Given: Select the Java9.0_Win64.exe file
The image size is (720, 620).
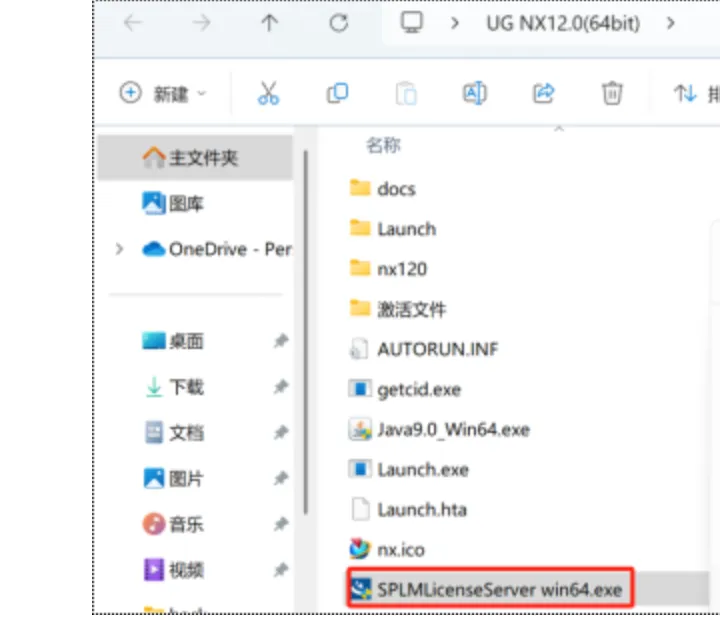Looking at the screenshot, I should [x=439, y=430].
